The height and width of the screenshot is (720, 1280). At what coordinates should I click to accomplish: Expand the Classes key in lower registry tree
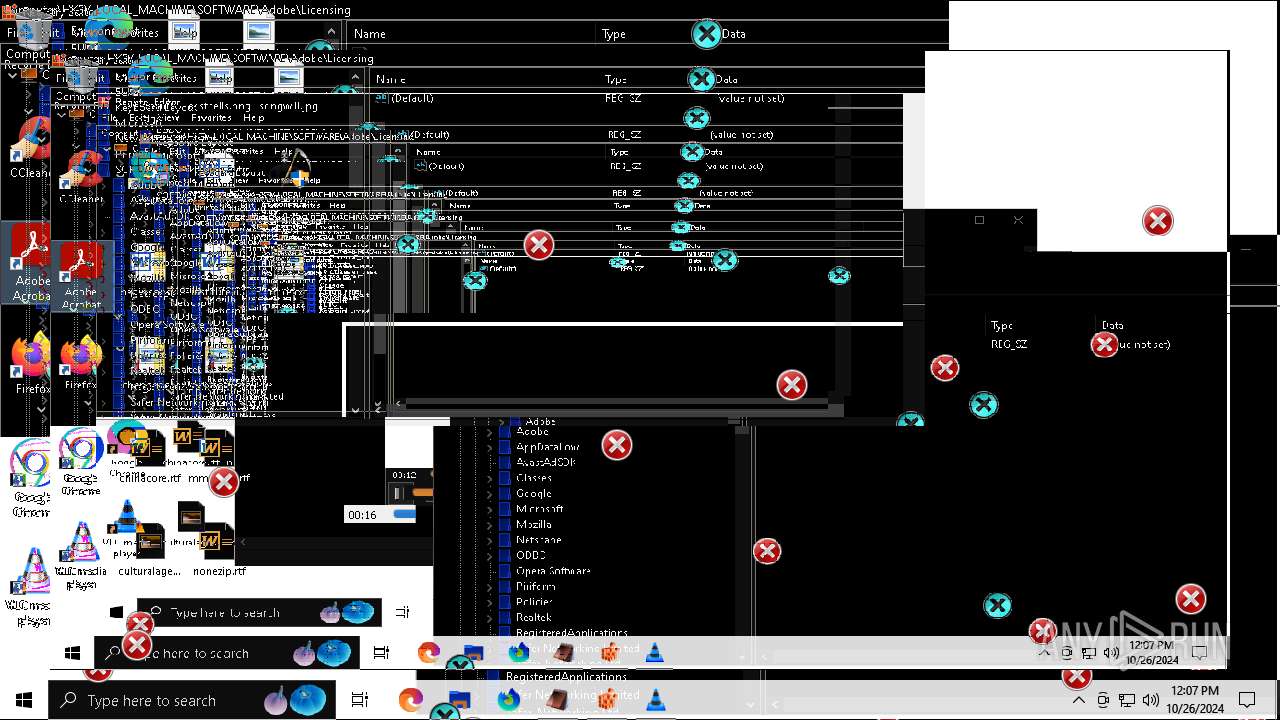[x=489, y=478]
